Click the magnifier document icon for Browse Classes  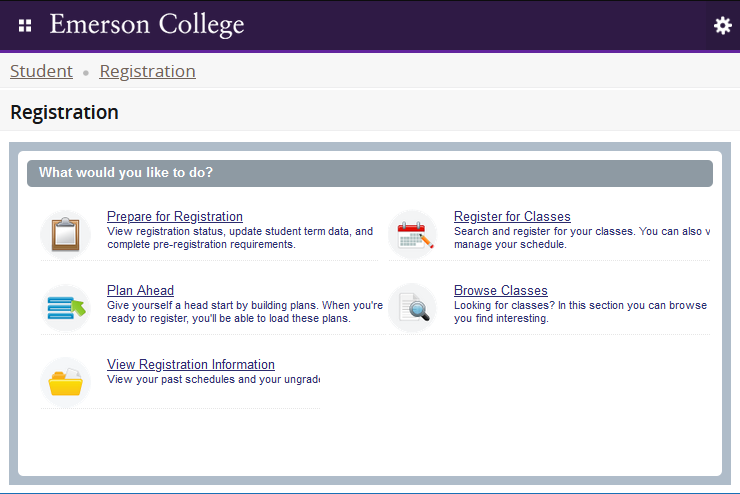[x=414, y=307]
